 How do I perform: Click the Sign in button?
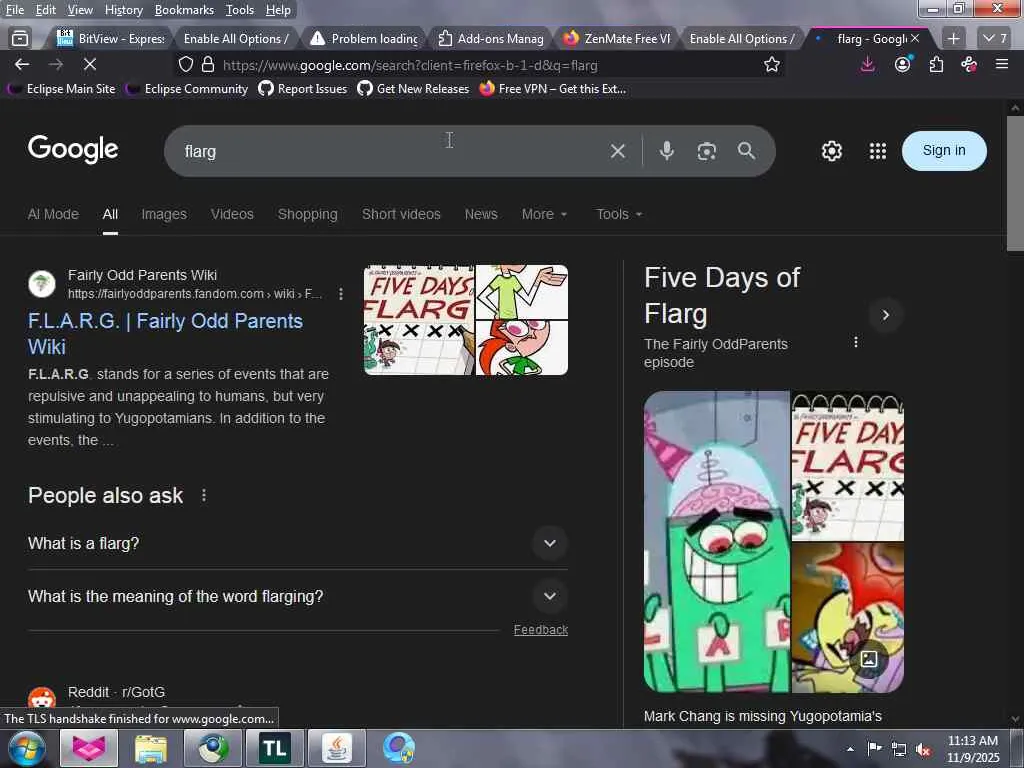(x=944, y=151)
